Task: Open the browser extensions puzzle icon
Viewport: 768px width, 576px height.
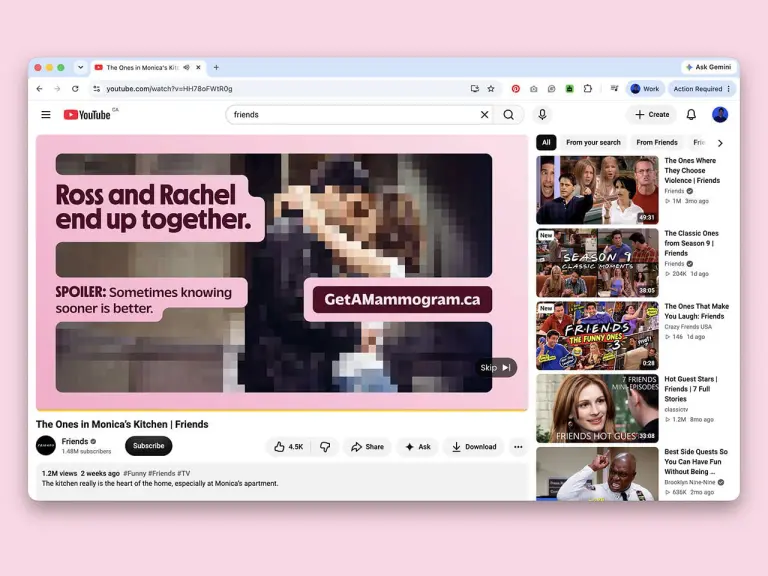Action: 588,89
